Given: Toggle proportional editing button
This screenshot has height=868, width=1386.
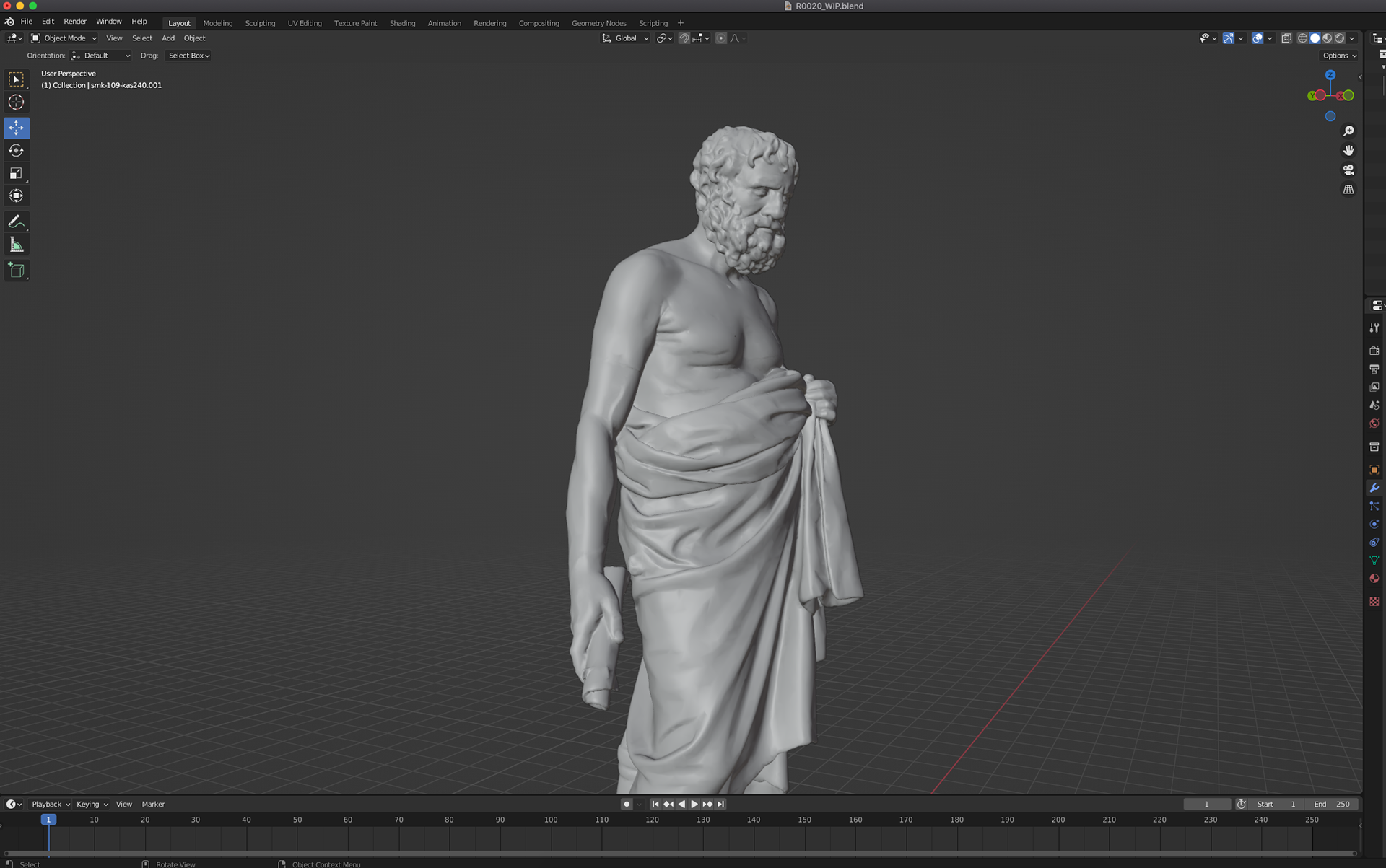Looking at the screenshot, I should pos(720,38).
